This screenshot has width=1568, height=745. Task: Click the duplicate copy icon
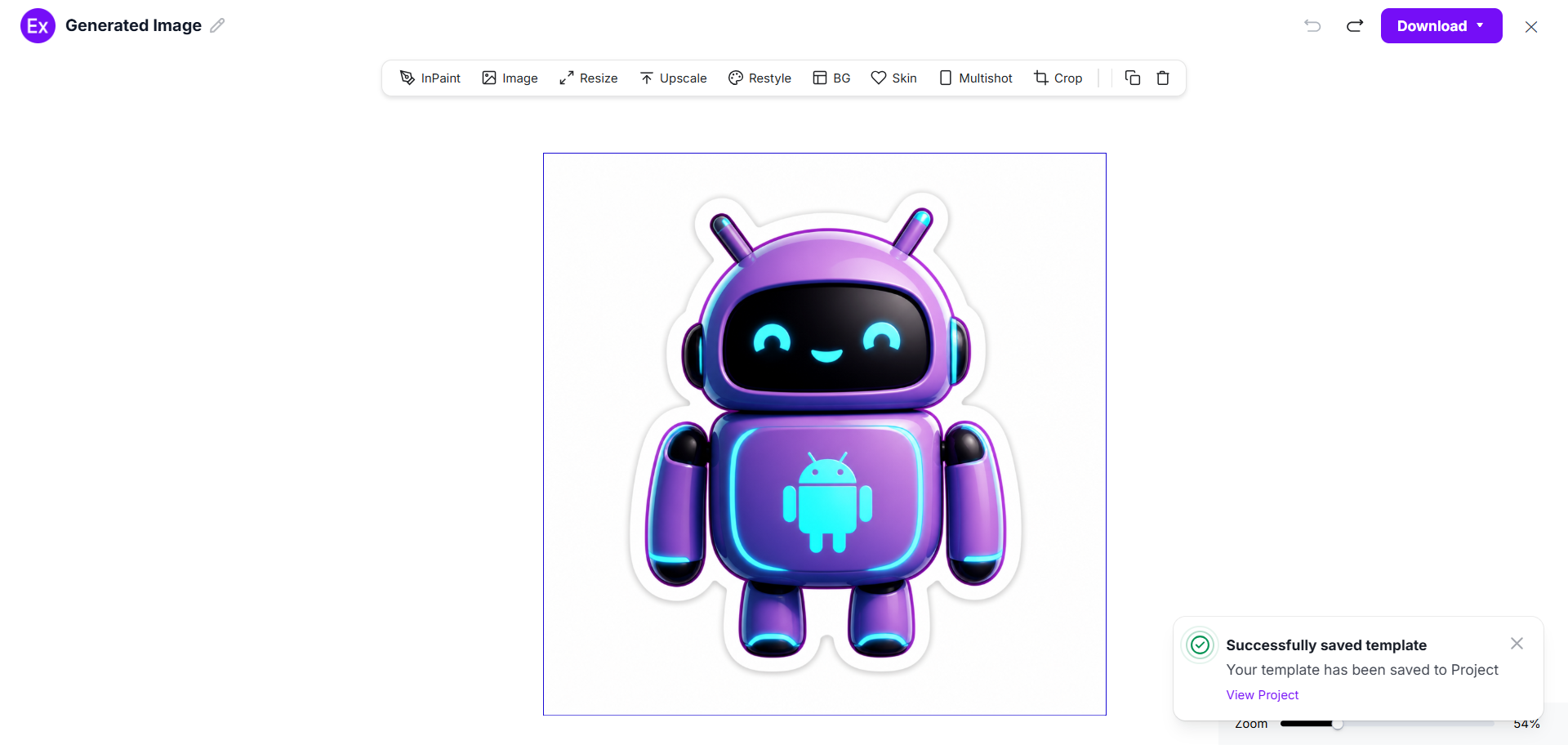pyautogui.click(x=1133, y=78)
